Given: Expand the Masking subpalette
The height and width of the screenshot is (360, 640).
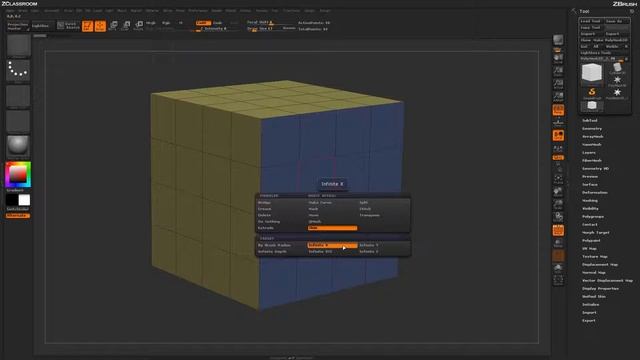Looking at the screenshot, I should tap(589, 200).
